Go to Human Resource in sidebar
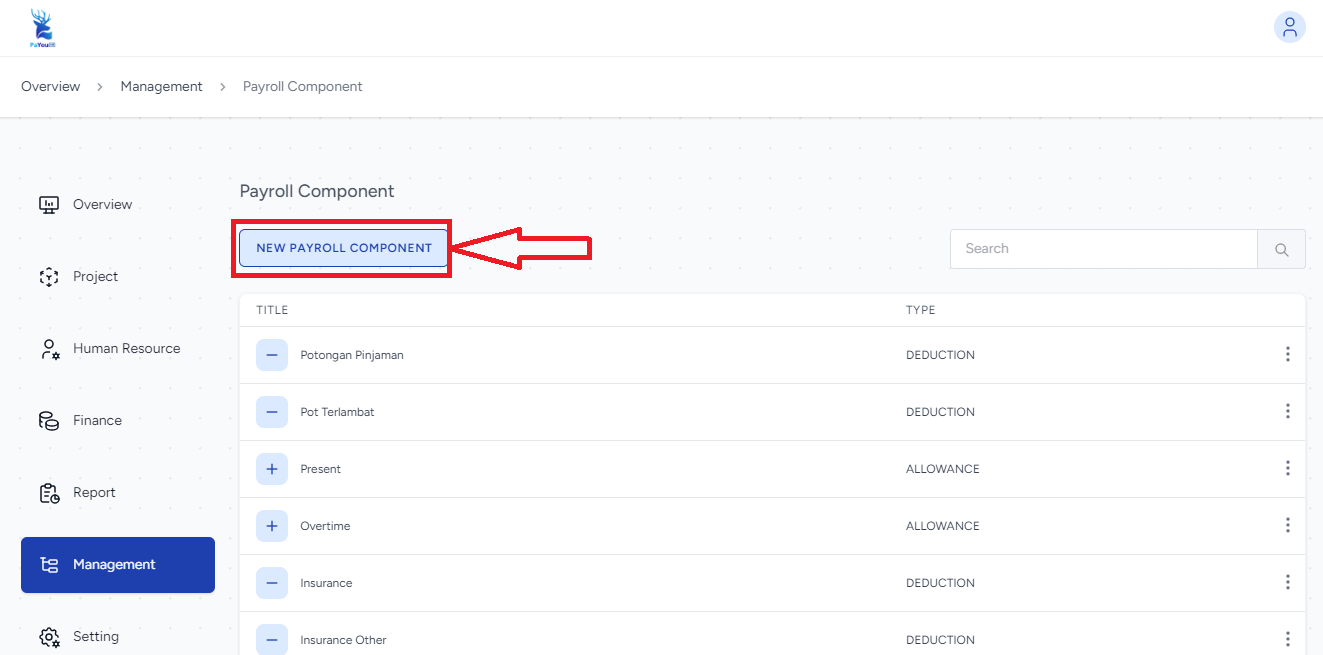This screenshot has height=655, width=1323. 126,349
